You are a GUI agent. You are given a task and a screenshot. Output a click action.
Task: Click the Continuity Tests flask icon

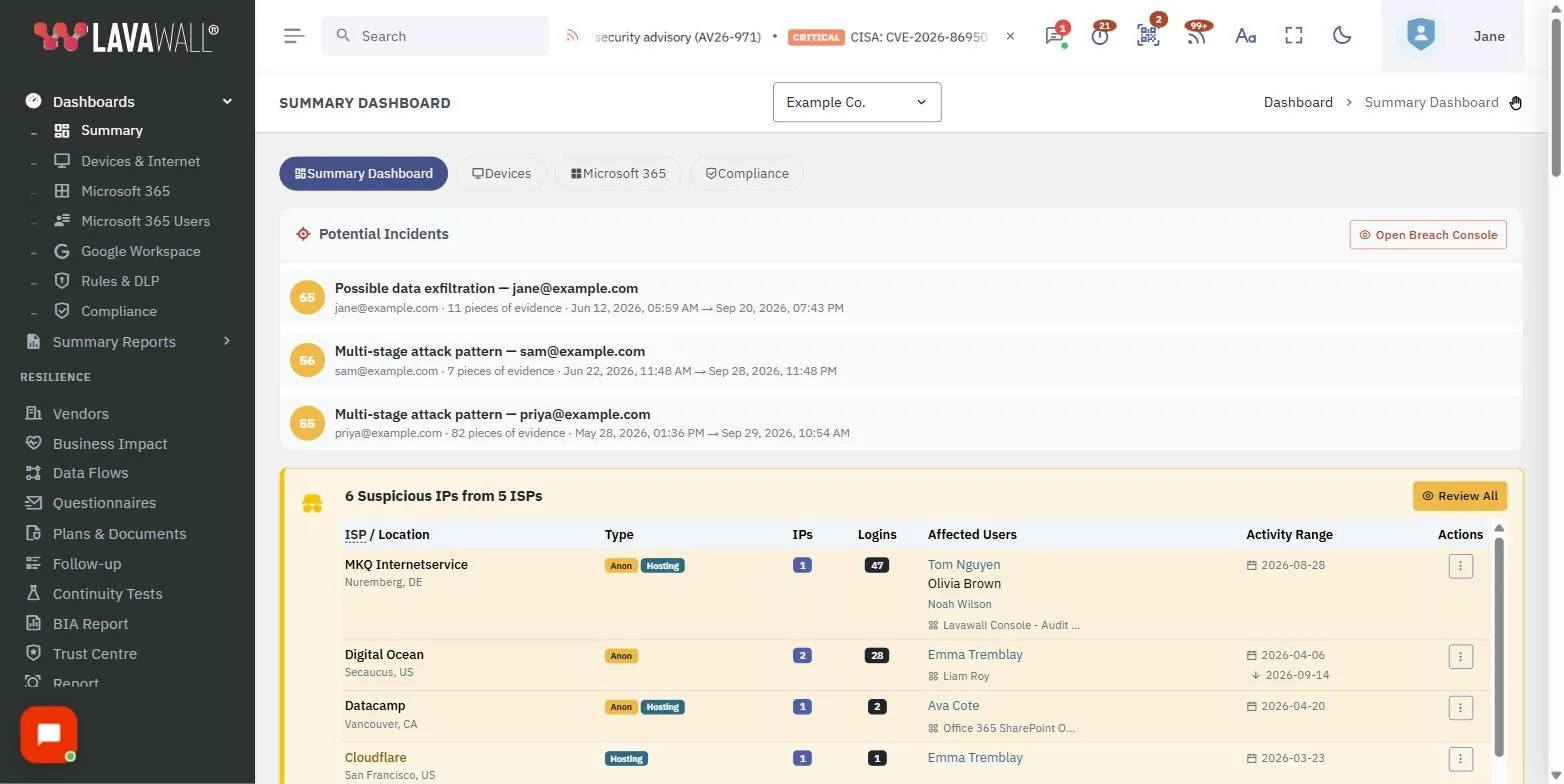pyautogui.click(x=33, y=593)
